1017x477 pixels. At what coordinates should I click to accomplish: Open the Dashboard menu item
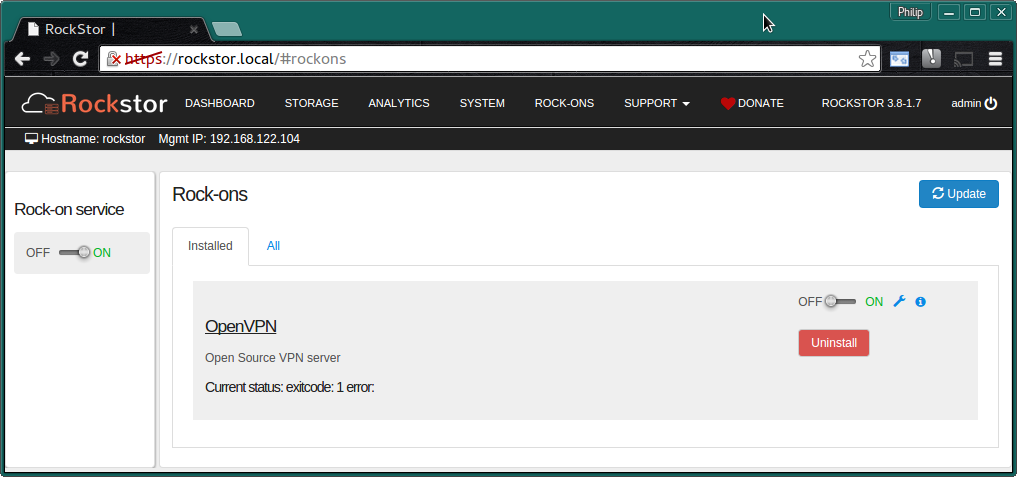[x=220, y=103]
